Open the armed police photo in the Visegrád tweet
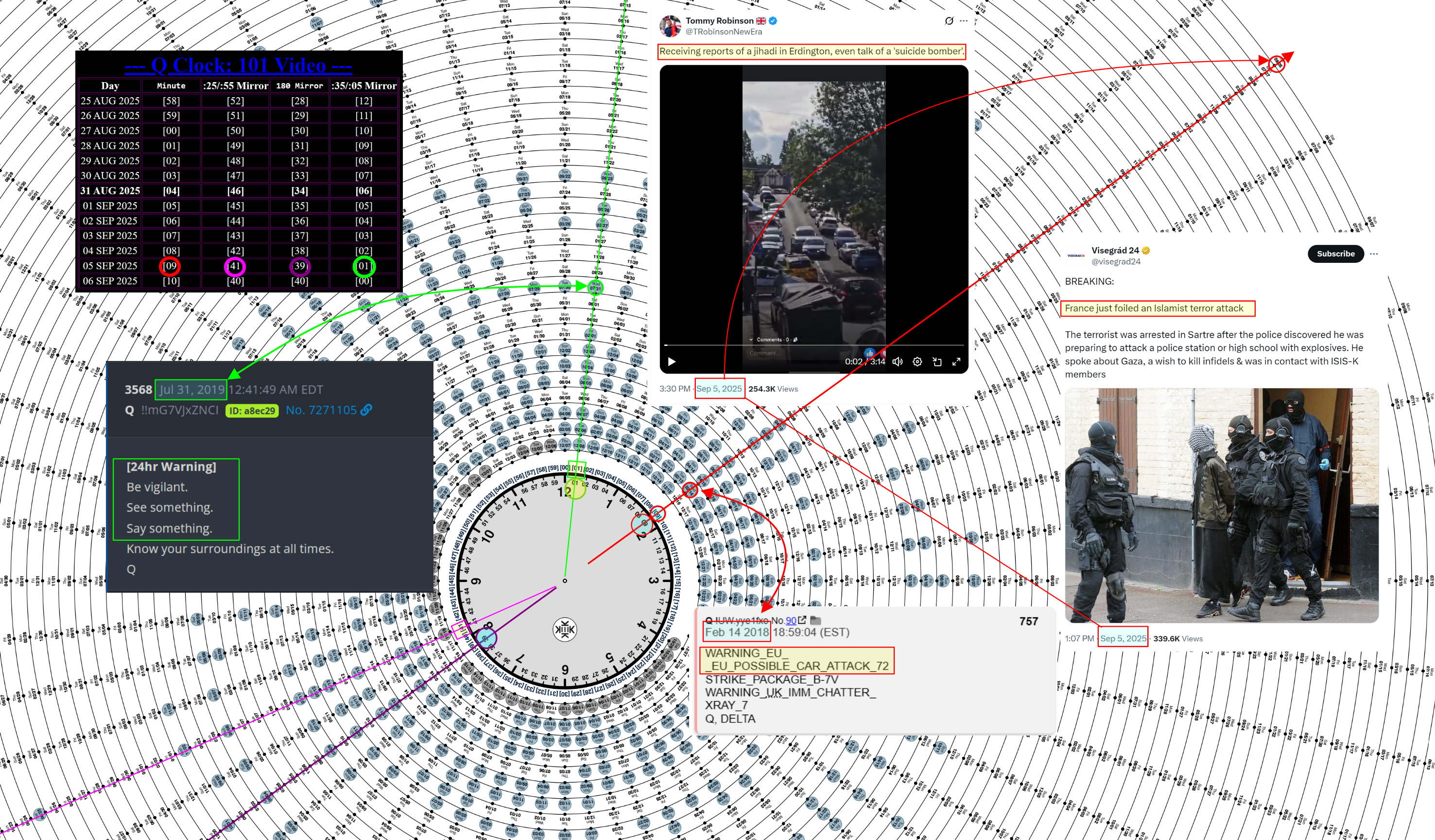1435x840 pixels. pos(1222,506)
